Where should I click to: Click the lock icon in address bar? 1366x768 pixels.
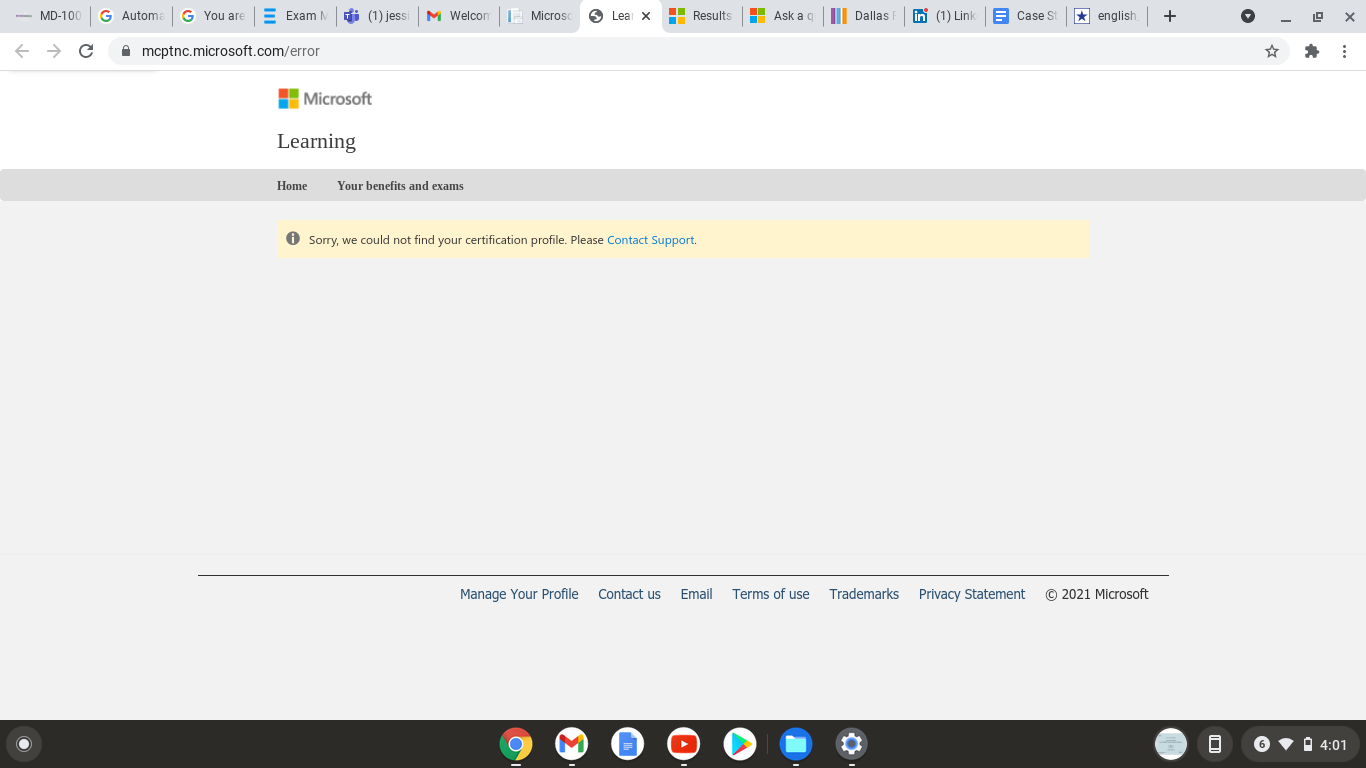click(125, 51)
